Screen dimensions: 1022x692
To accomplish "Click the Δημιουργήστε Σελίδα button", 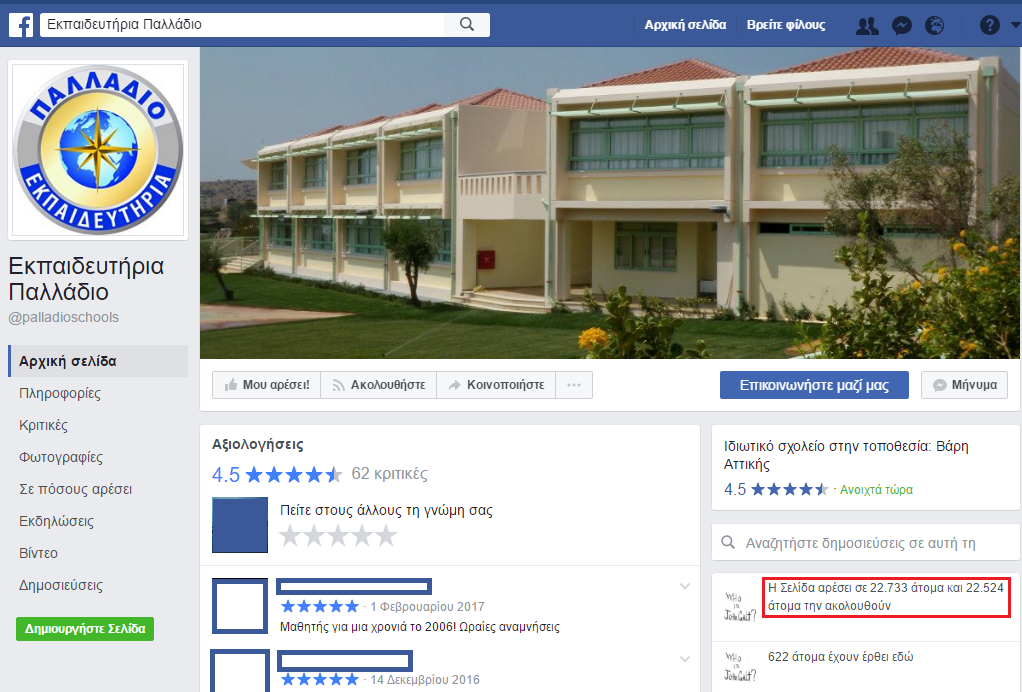I will (85, 629).
